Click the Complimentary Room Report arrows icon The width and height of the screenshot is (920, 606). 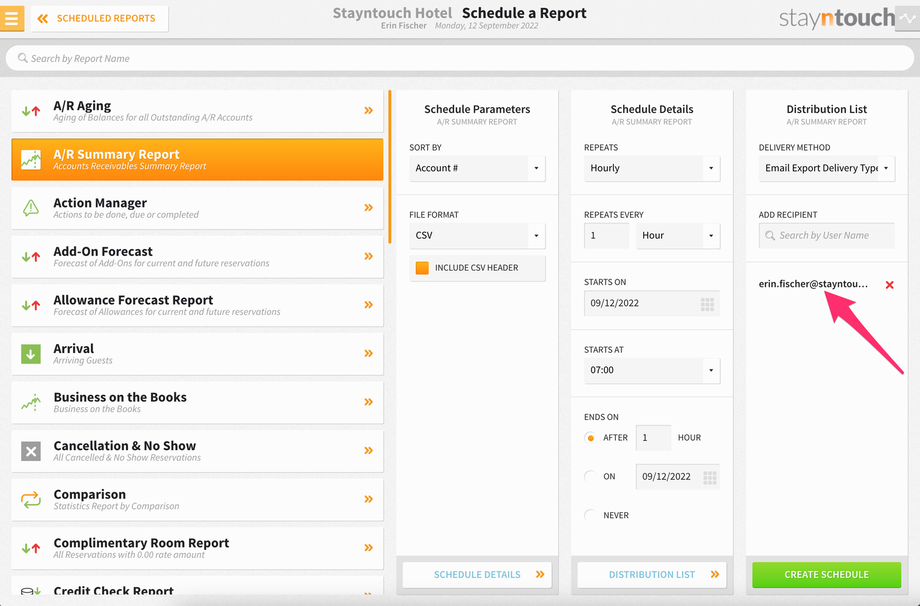pos(31,548)
